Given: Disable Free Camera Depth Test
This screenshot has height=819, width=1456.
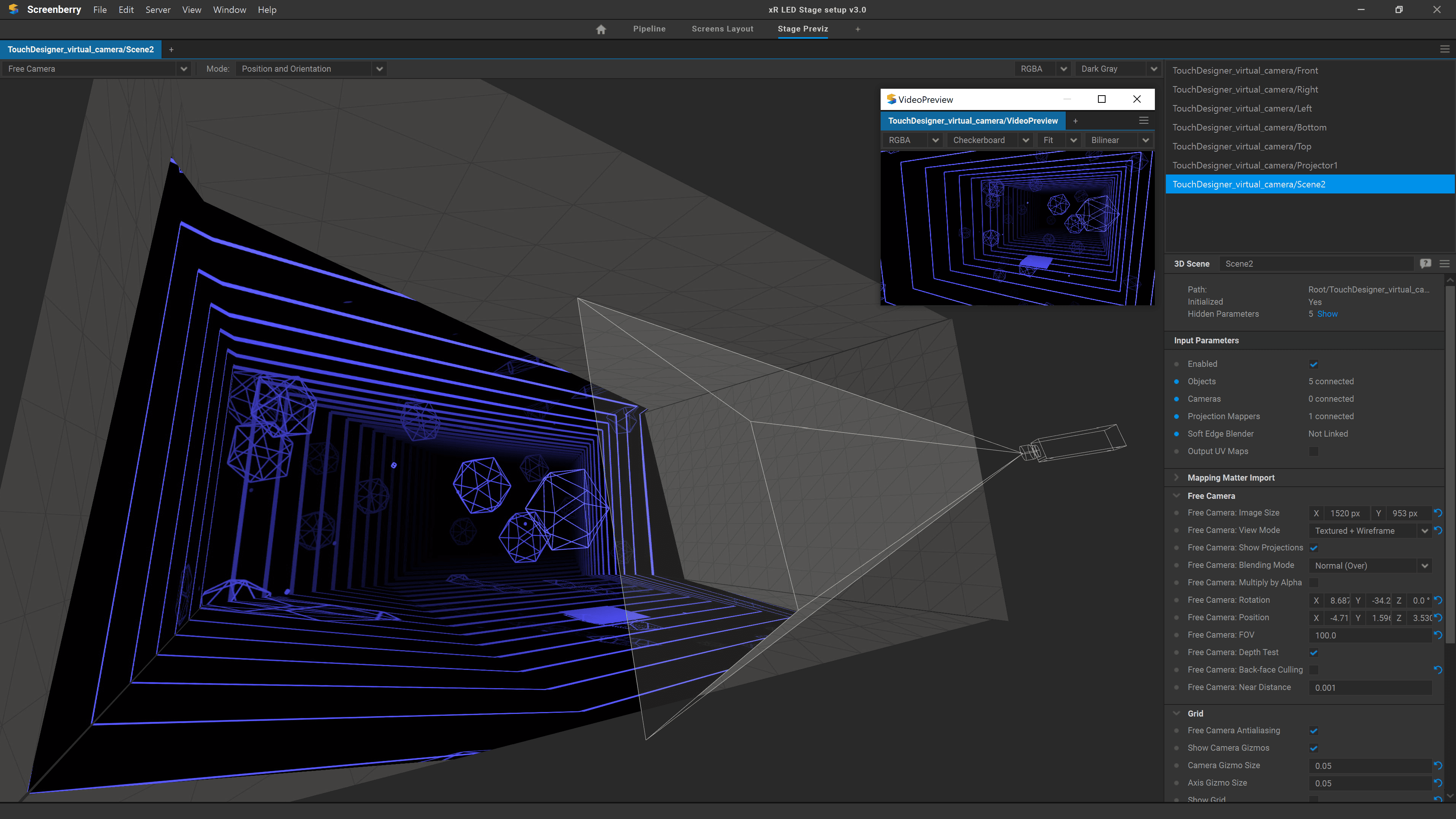Looking at the screenshot, I should click(x=1313, y=652).
